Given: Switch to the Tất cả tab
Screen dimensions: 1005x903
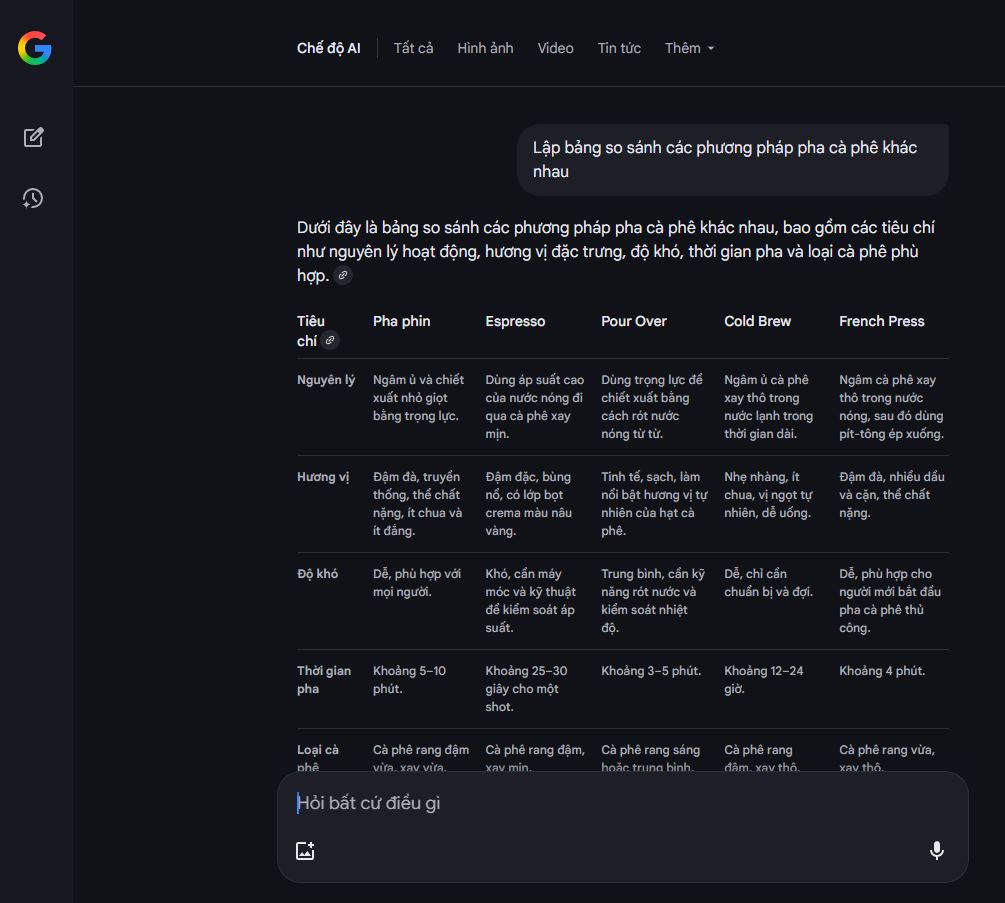Looking at the screenshot, I should coord(413,48).
